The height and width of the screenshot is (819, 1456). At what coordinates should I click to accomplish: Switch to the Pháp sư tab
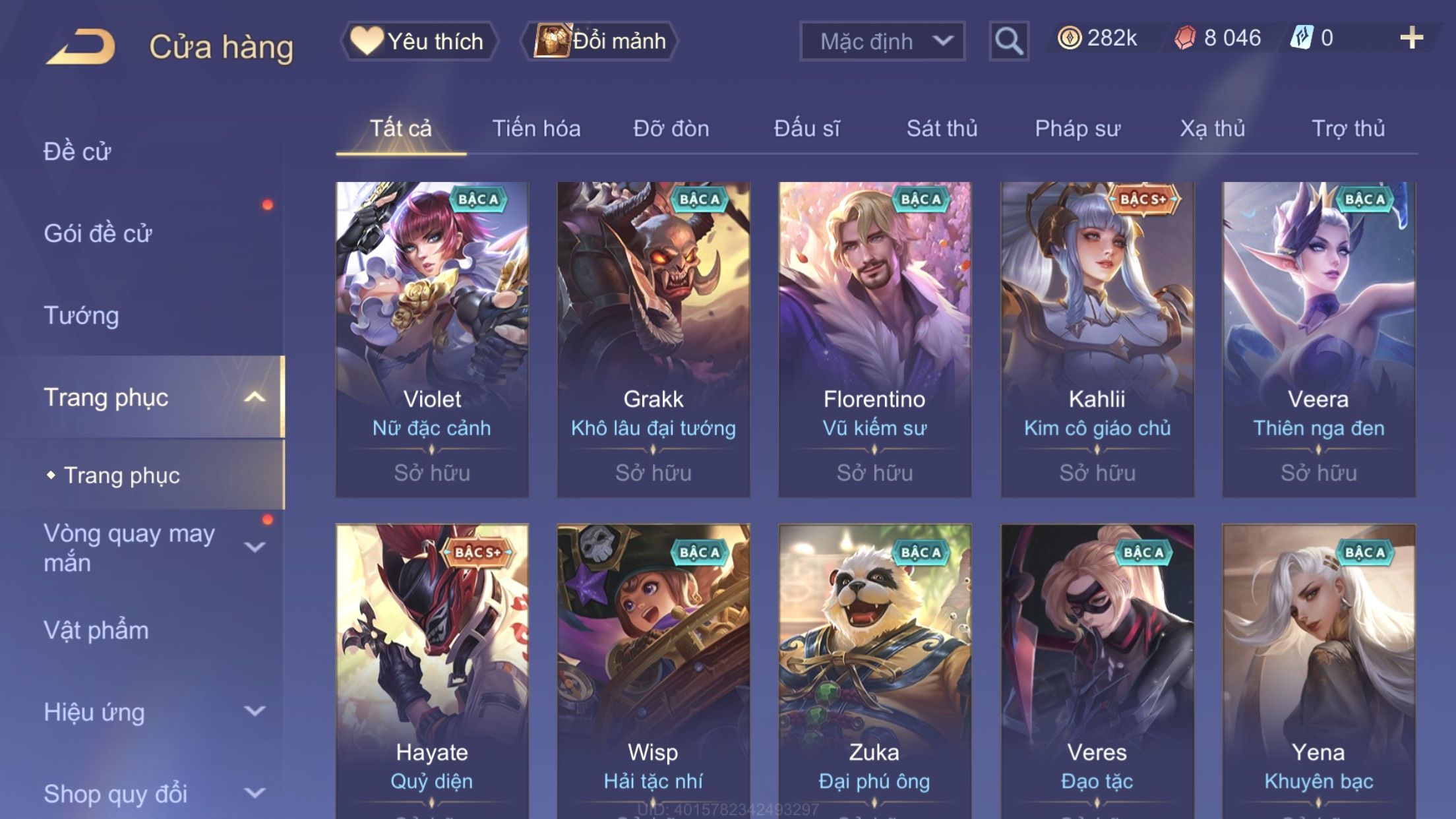[1077, 129]
